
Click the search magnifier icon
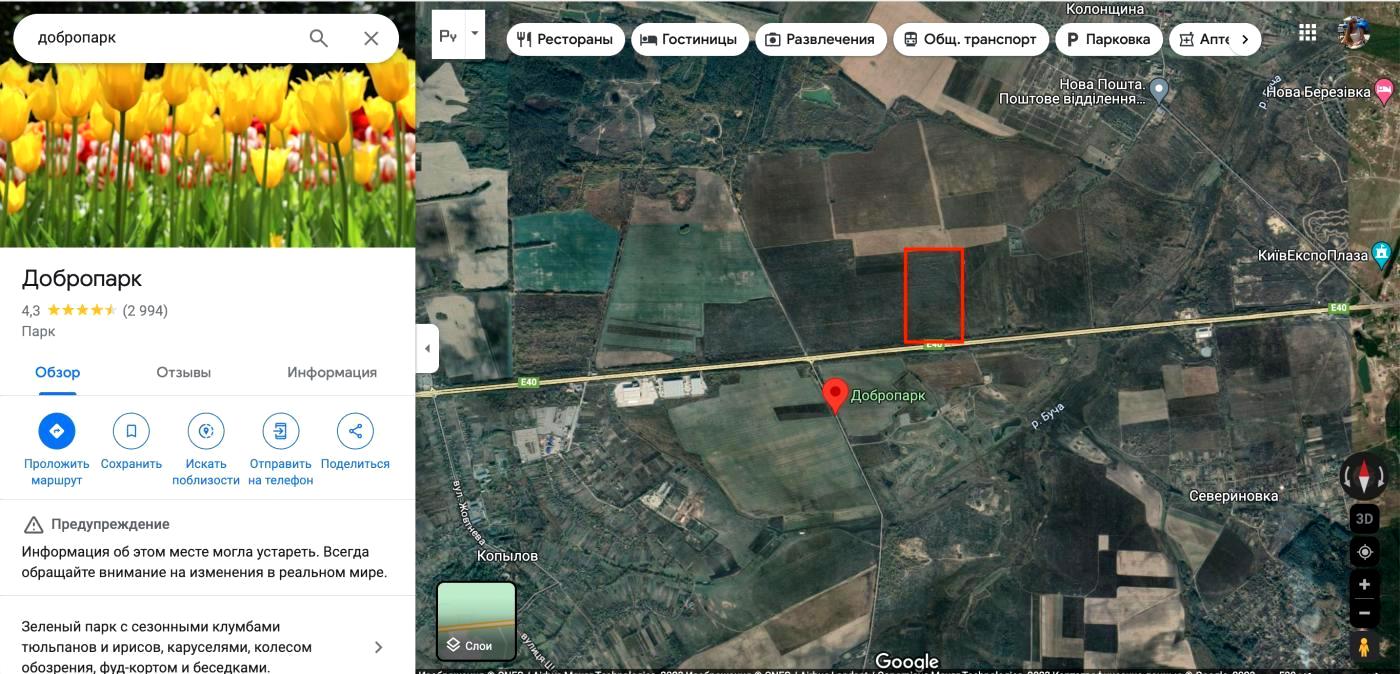click(318, 38)
